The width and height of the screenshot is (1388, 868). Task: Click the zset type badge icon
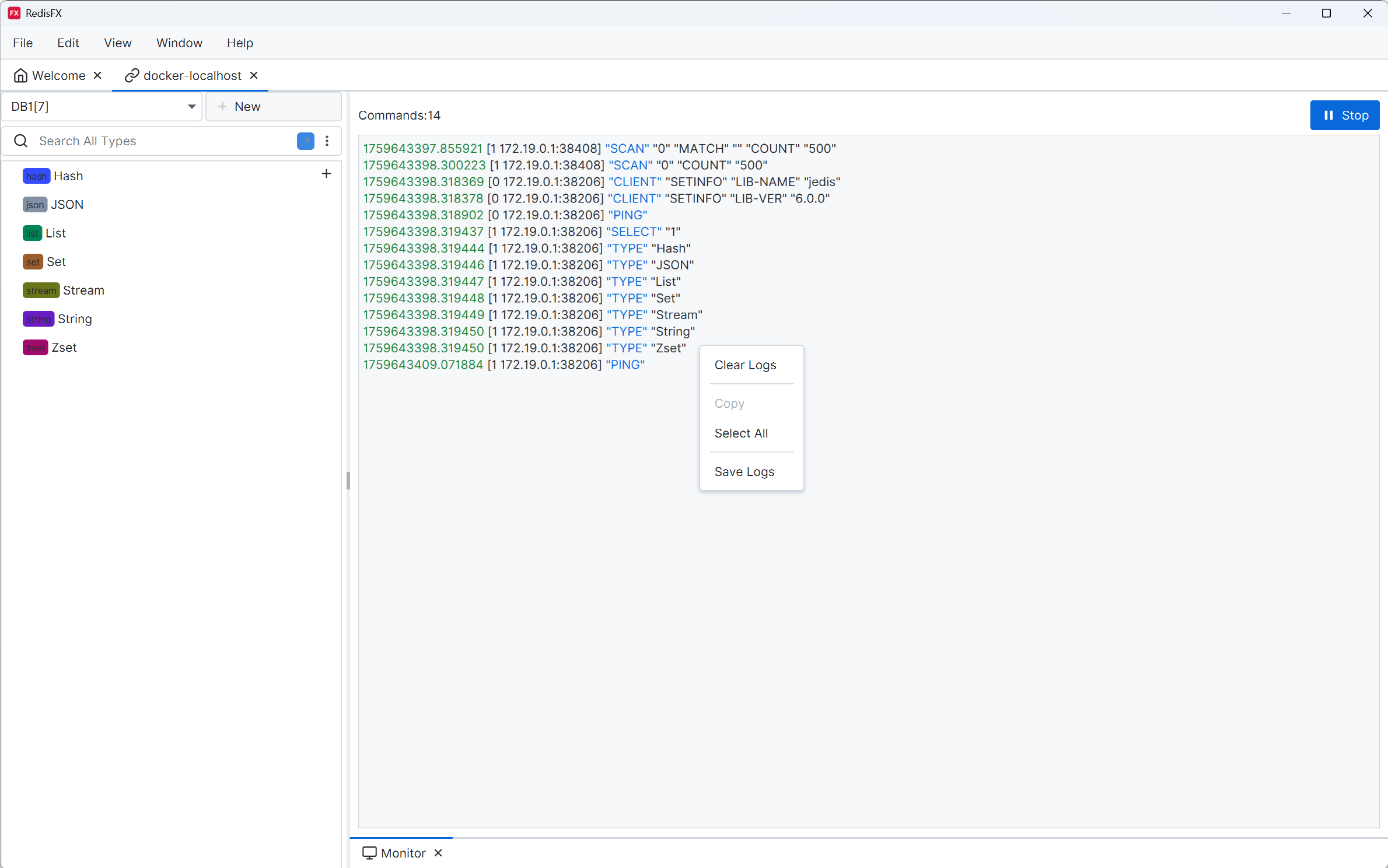click(35, 348)
